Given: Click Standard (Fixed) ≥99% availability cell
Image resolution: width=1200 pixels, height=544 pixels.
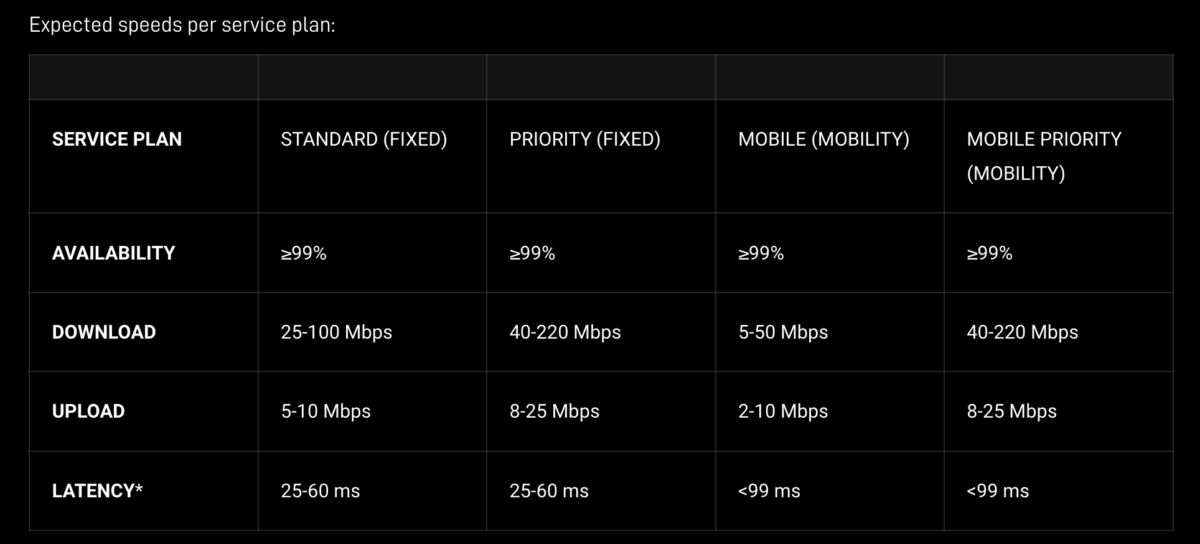Looking at the screenshot, I should click(x=303, y=253).
